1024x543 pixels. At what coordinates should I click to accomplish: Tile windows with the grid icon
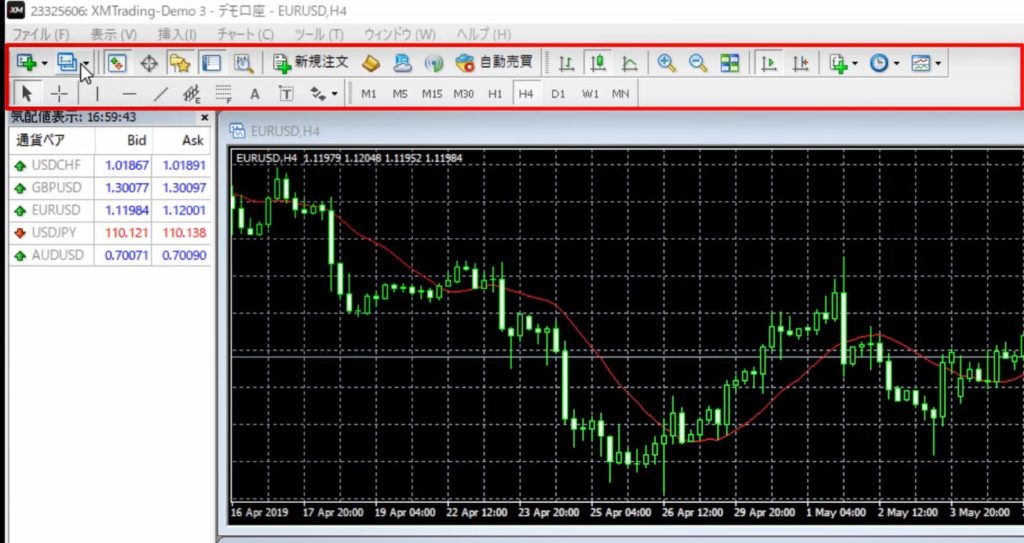point(729,63)
